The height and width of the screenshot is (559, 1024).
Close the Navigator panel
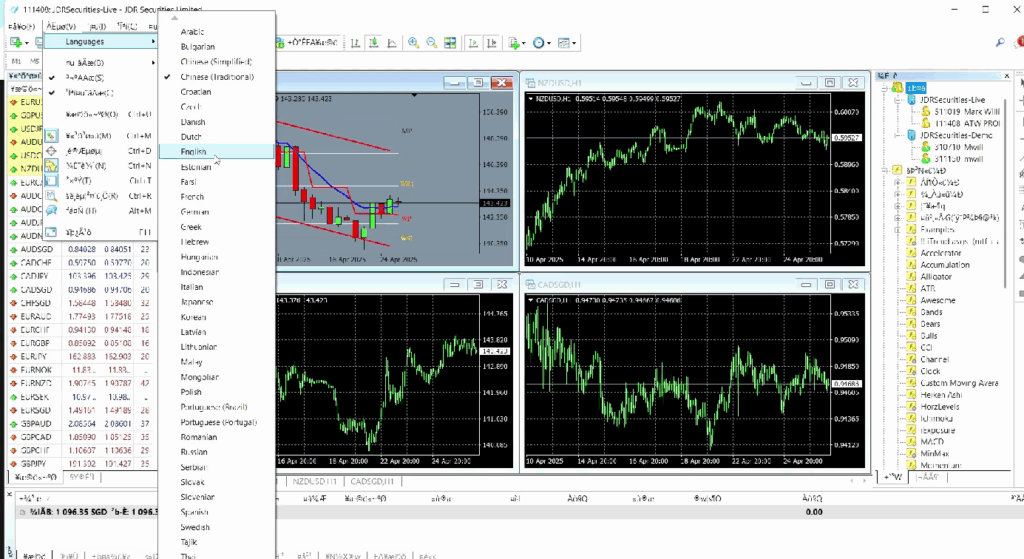1006,76
